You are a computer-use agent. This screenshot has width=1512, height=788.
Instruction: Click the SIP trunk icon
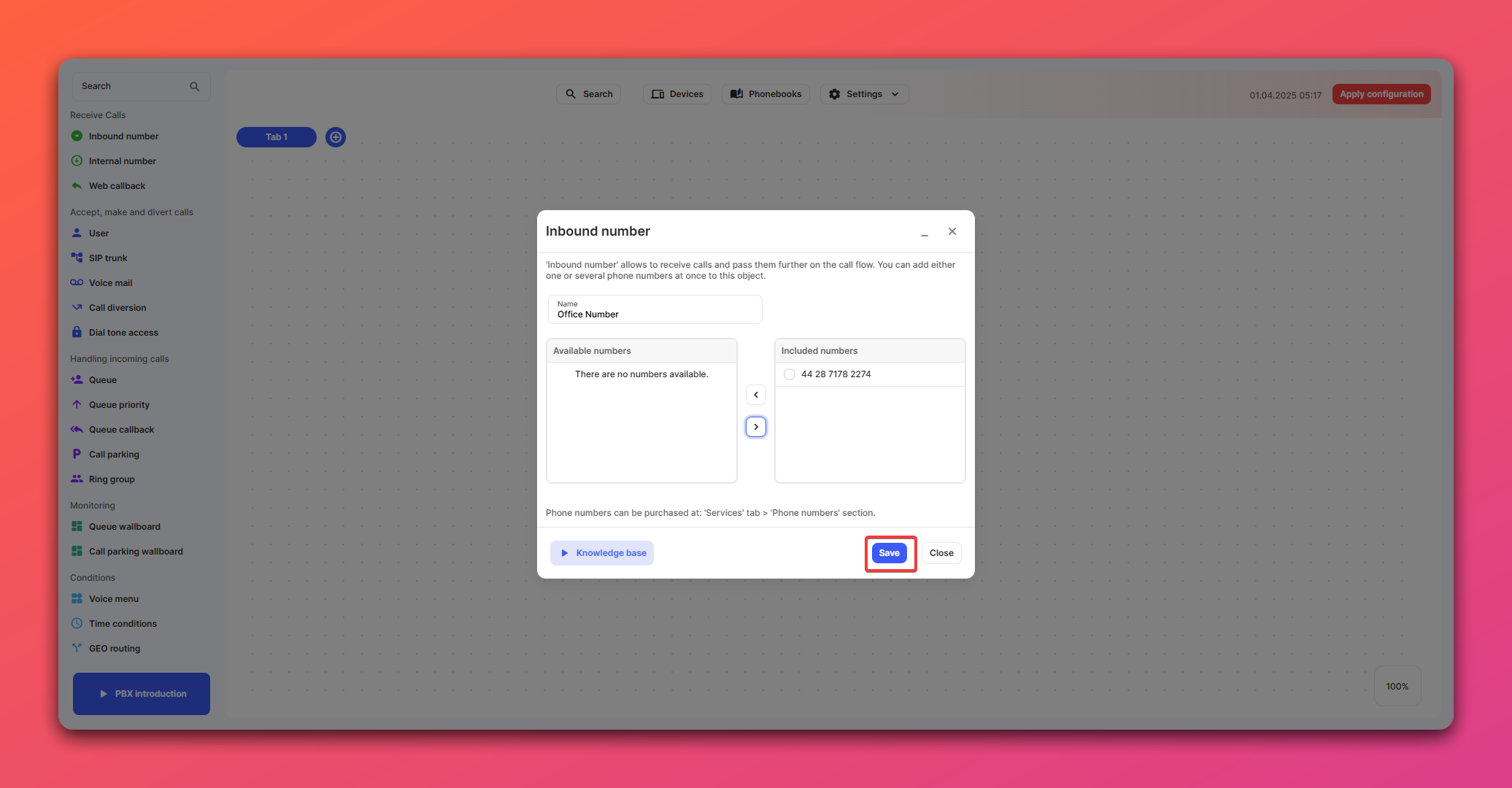click(x=77, y=258)
